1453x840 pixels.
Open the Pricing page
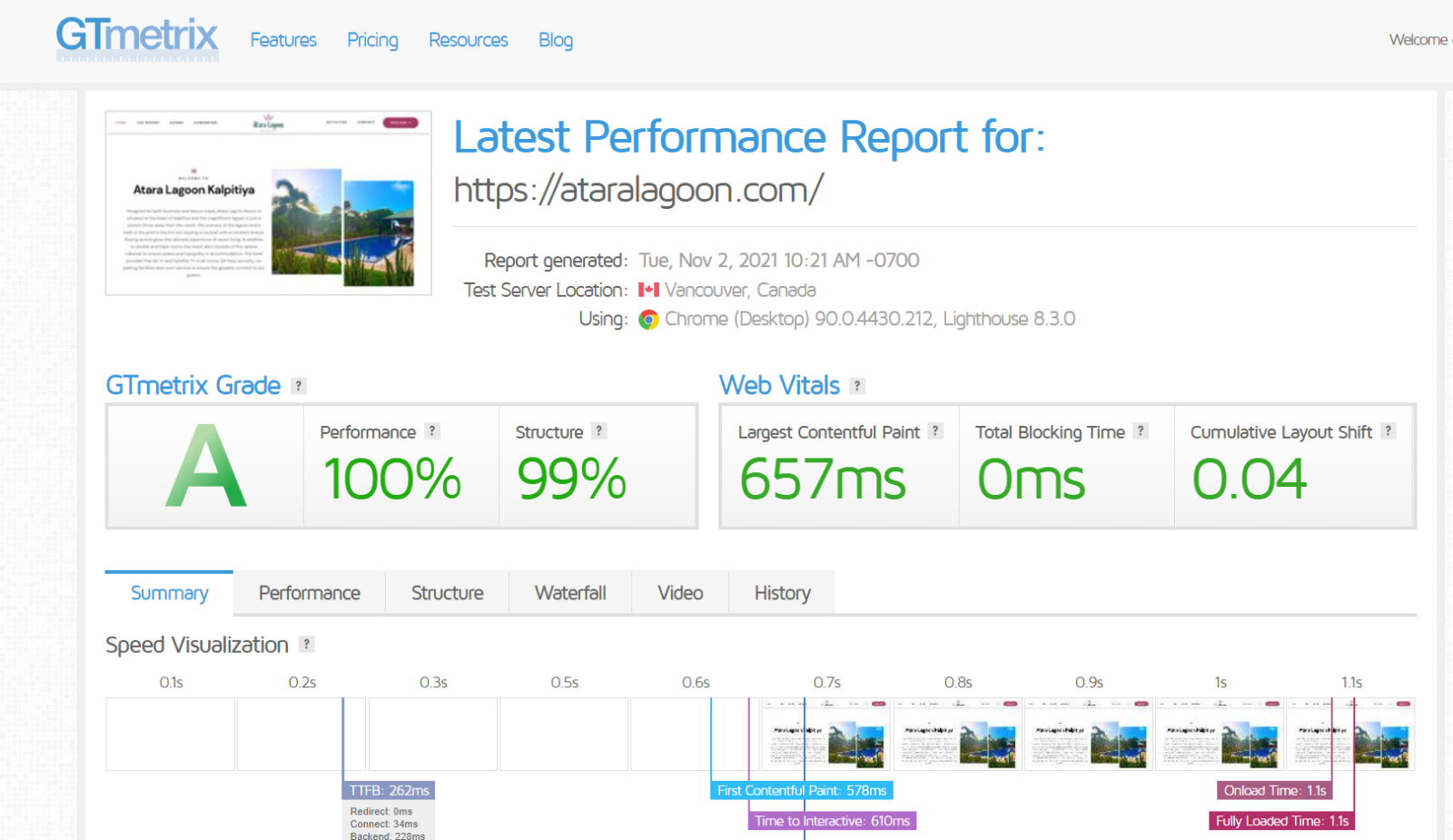tap(372, 40)
